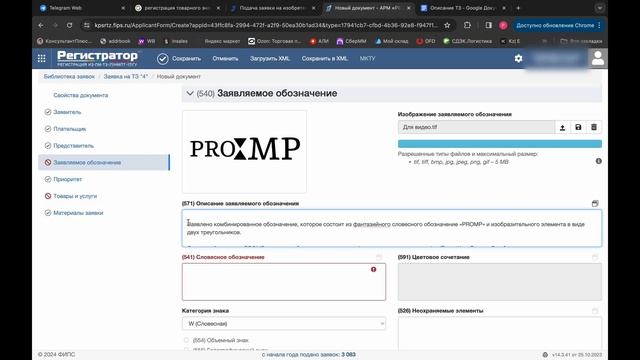This screenshot has width=640, height=360.
Task: Open the Заявитель section in sidebar
Action: [67, 112]
